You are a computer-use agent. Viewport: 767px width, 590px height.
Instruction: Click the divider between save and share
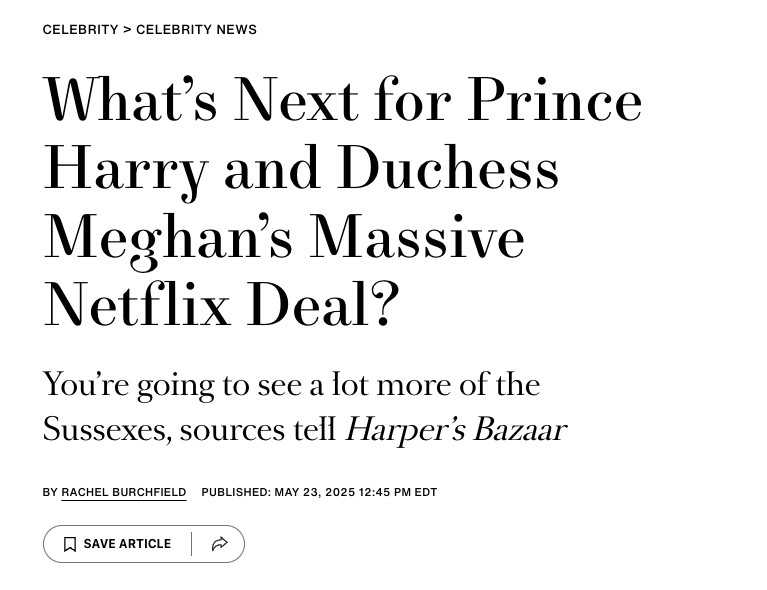pyautogui.click(x=192, y=544)
